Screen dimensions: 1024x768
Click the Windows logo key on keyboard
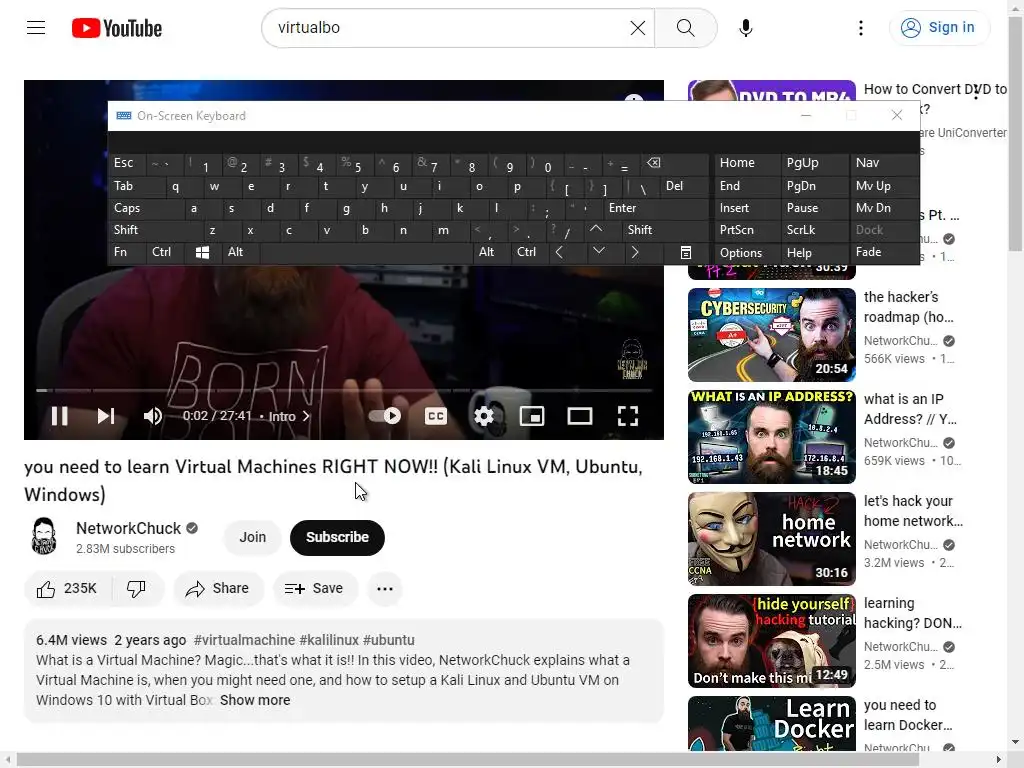pos(202,252)
